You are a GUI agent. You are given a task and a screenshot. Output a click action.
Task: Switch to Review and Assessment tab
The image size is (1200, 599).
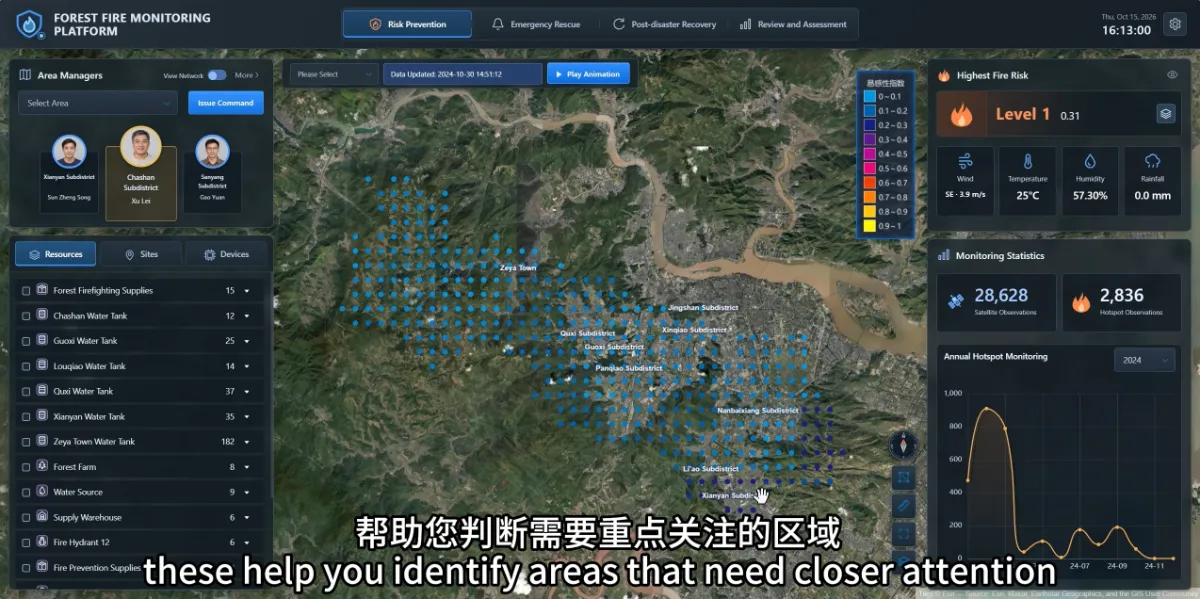point(793,24)
